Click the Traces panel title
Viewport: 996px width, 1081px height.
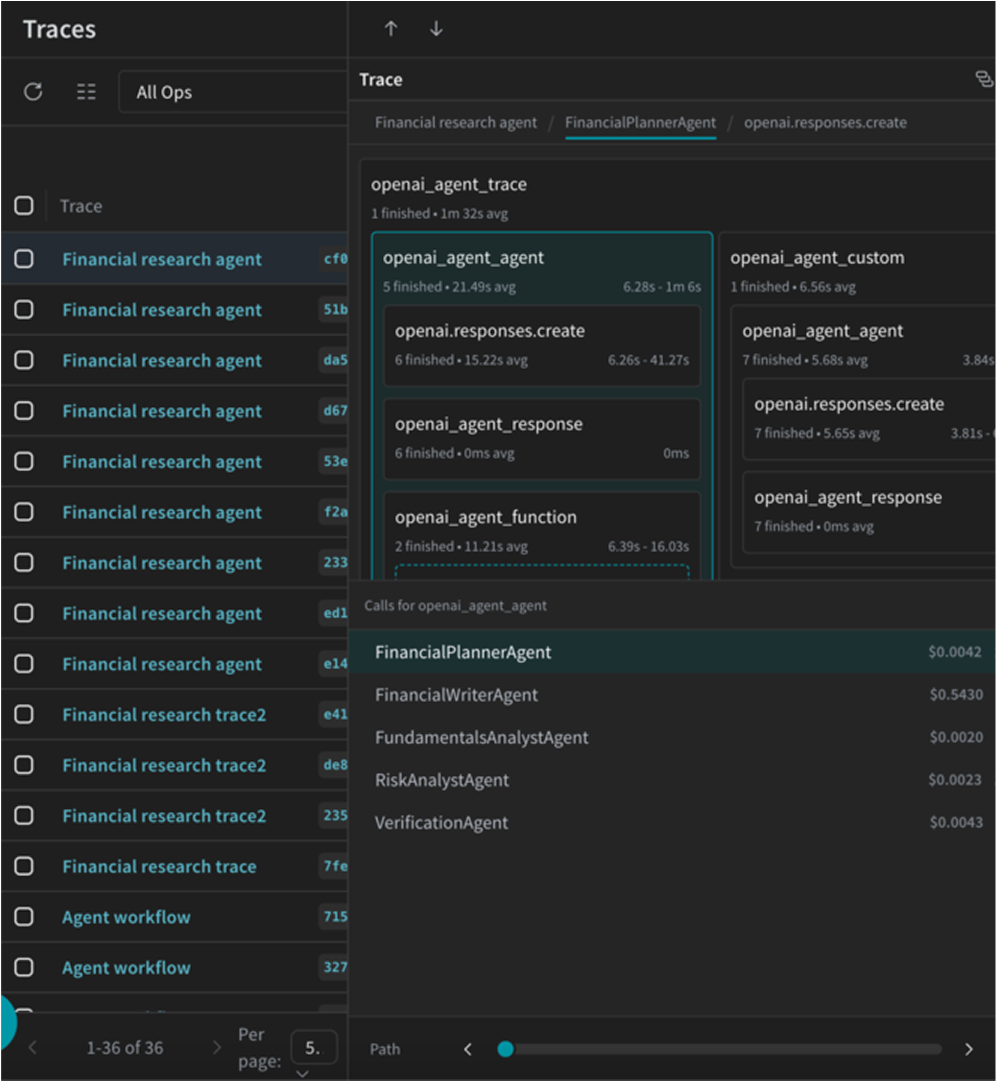59,30
